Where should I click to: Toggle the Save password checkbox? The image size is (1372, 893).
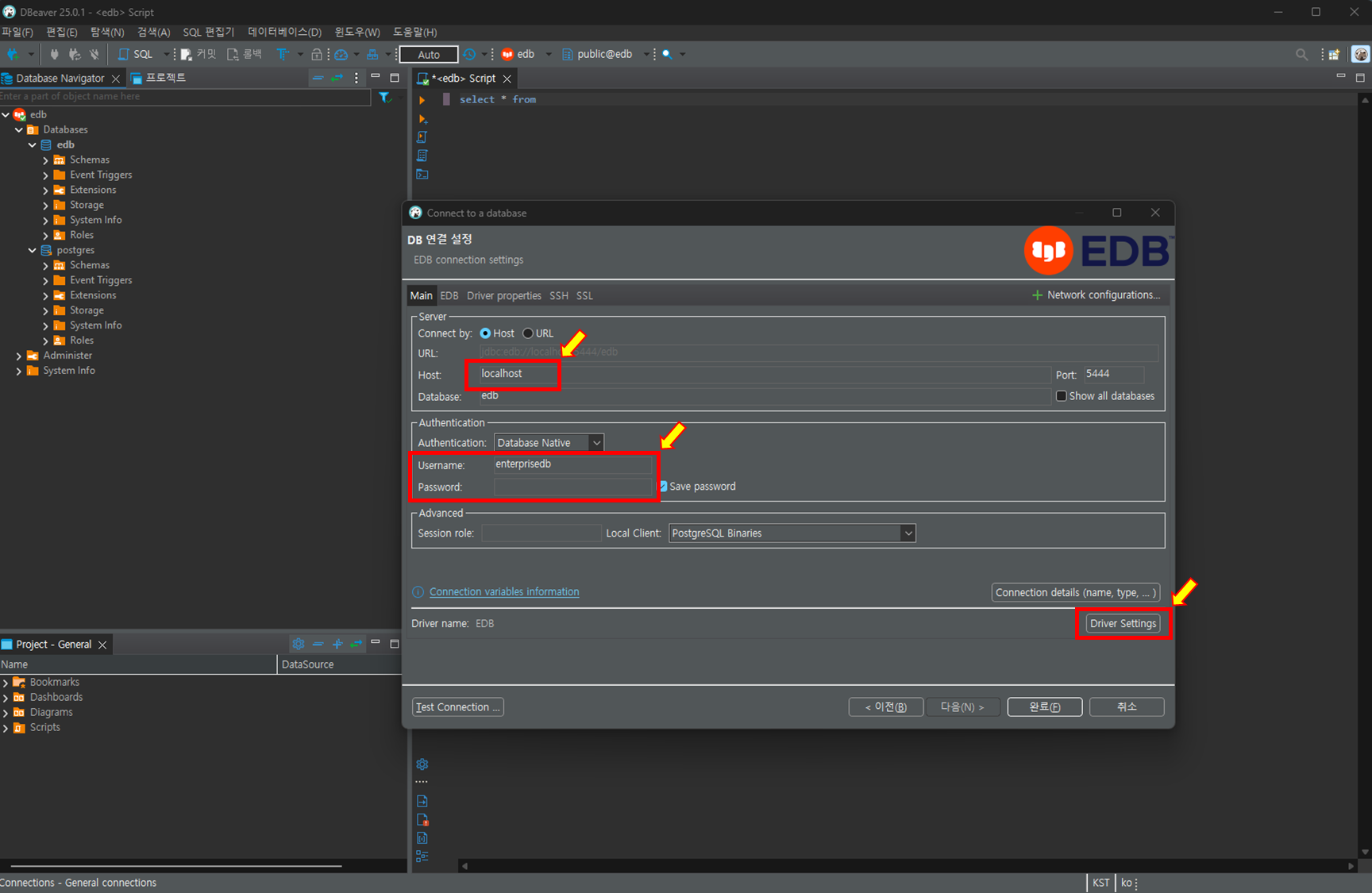coord(664,487)
